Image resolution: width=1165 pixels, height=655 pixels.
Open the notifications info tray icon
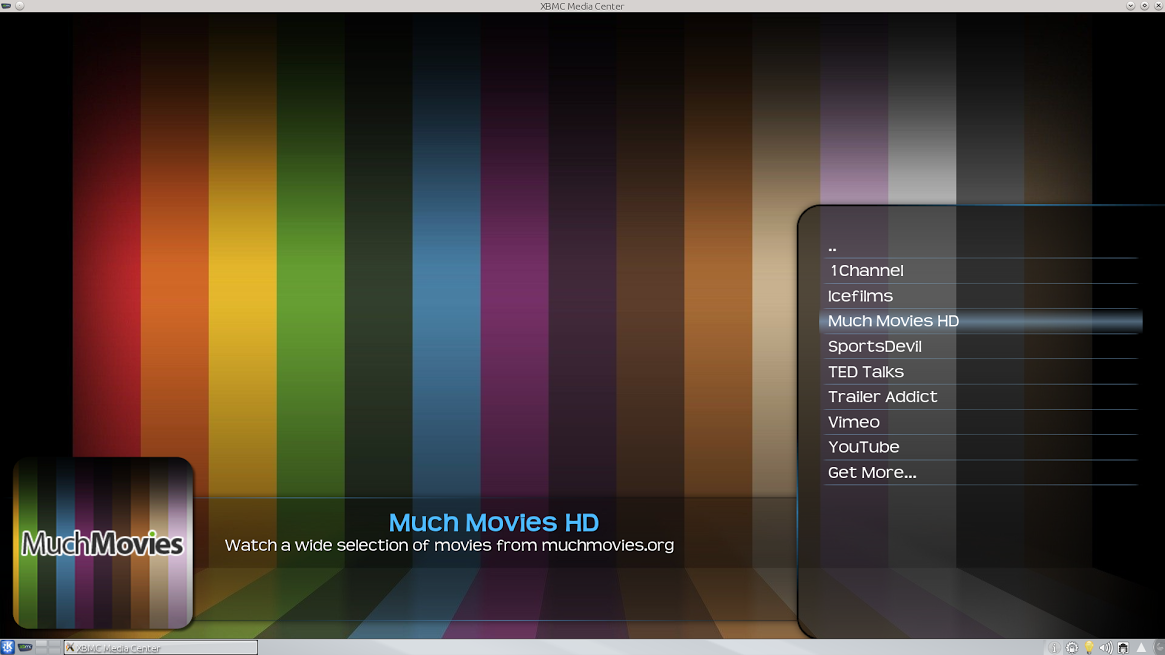tap(1054, 648)
